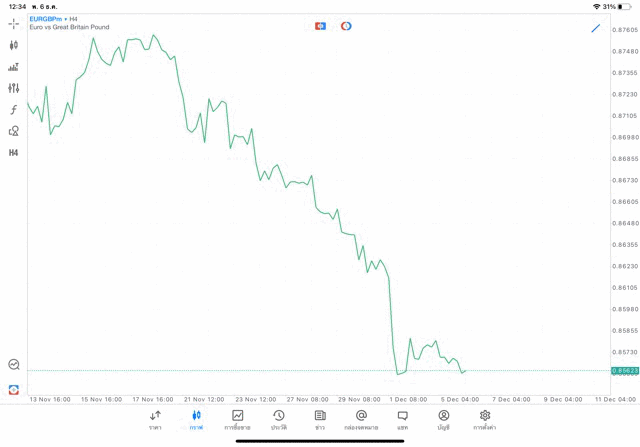Open the H4 timeframe selector in the sidebar
Screen dimensions: 640x447
tap(13, 153)
